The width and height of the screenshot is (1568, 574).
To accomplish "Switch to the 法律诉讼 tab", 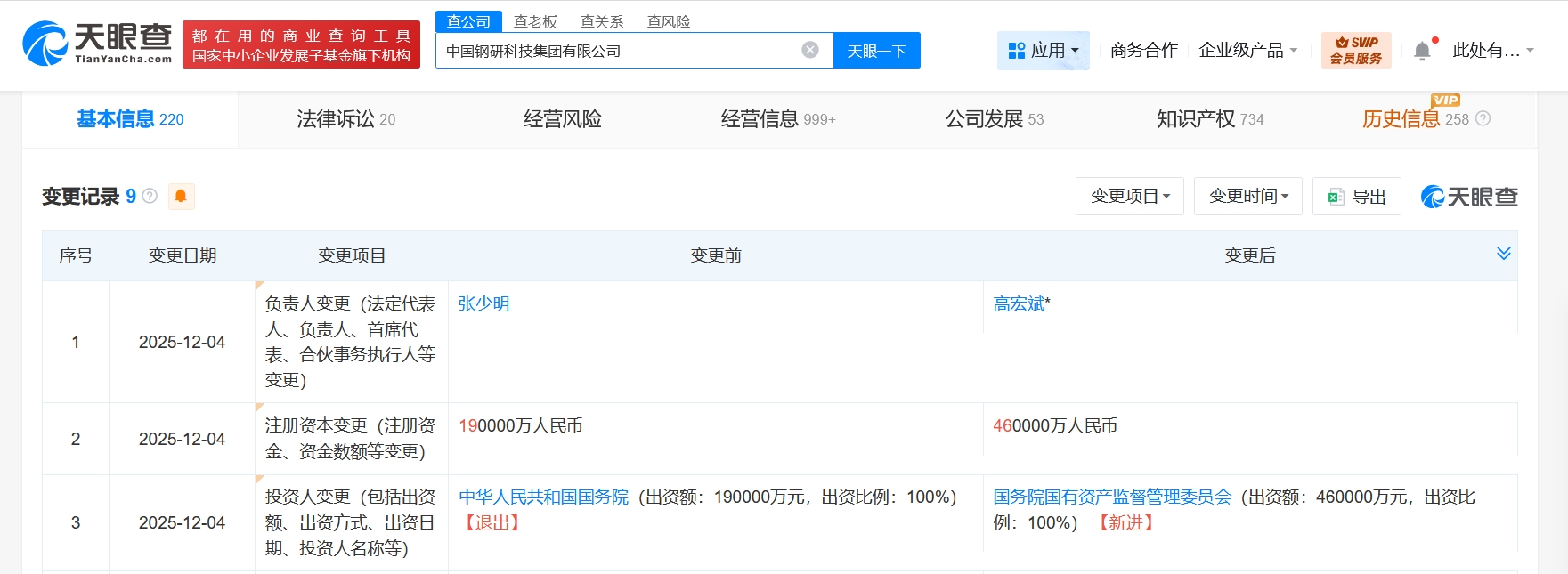I will (x=345, y=119).
